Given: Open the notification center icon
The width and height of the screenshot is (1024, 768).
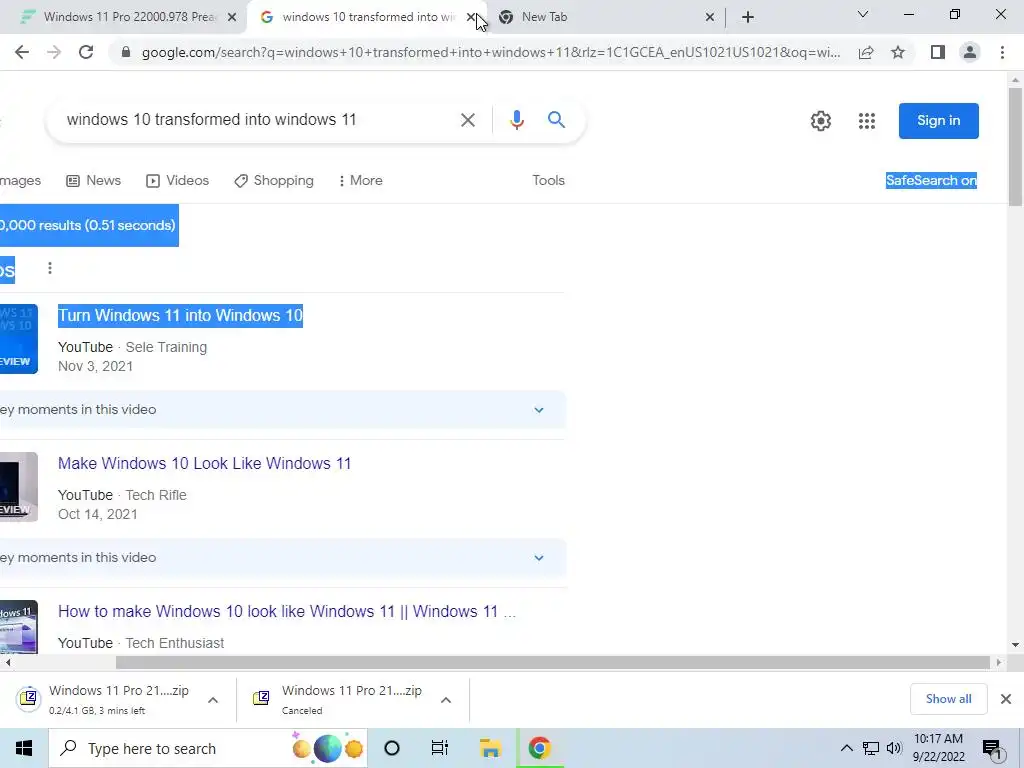Looking at the screenshot, I should [993, 748].
